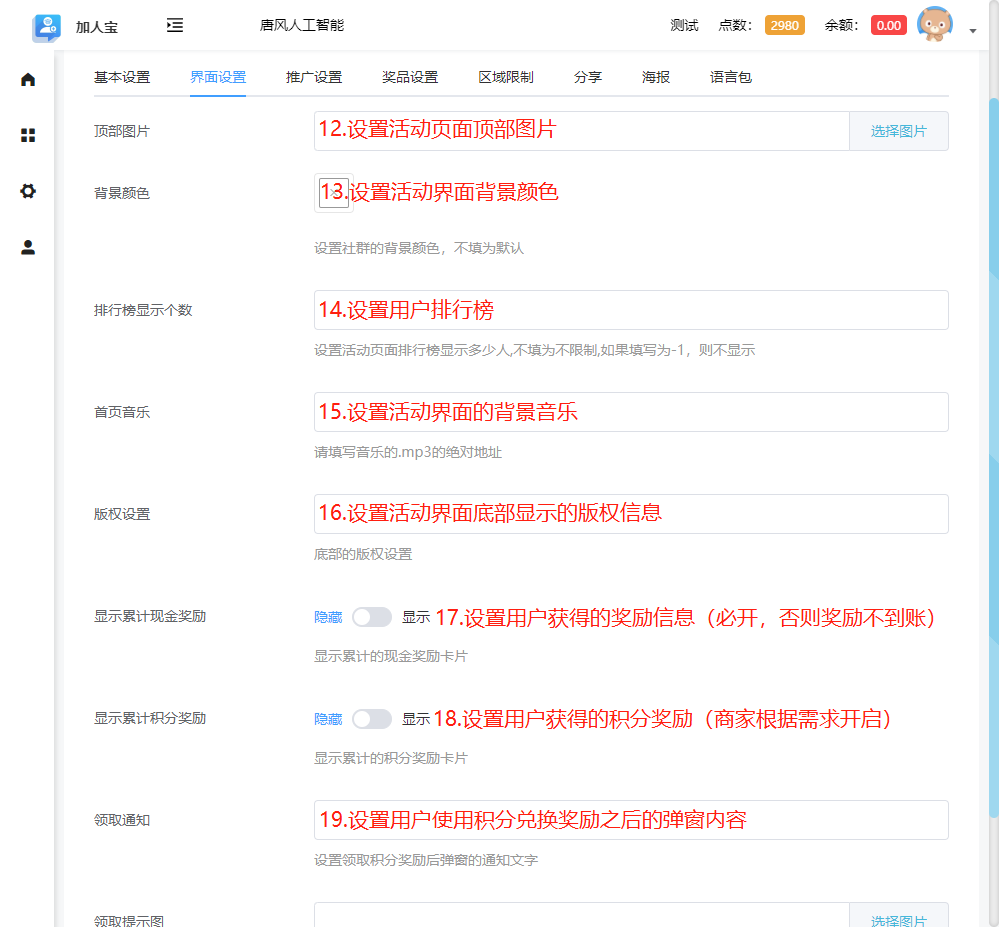The width and height of the screenshot is (999, 927).
Task: Switch to the 基本设置 tab
Action: 122,77
